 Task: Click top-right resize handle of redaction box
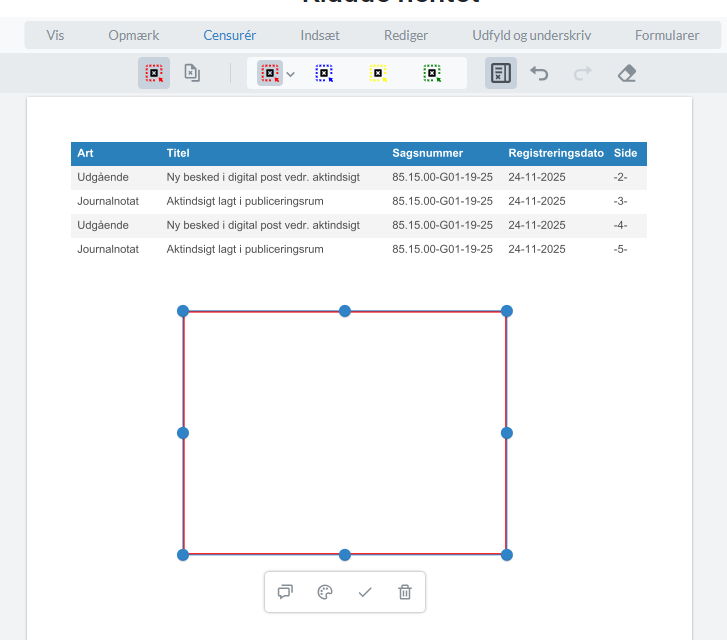(507, 311)
